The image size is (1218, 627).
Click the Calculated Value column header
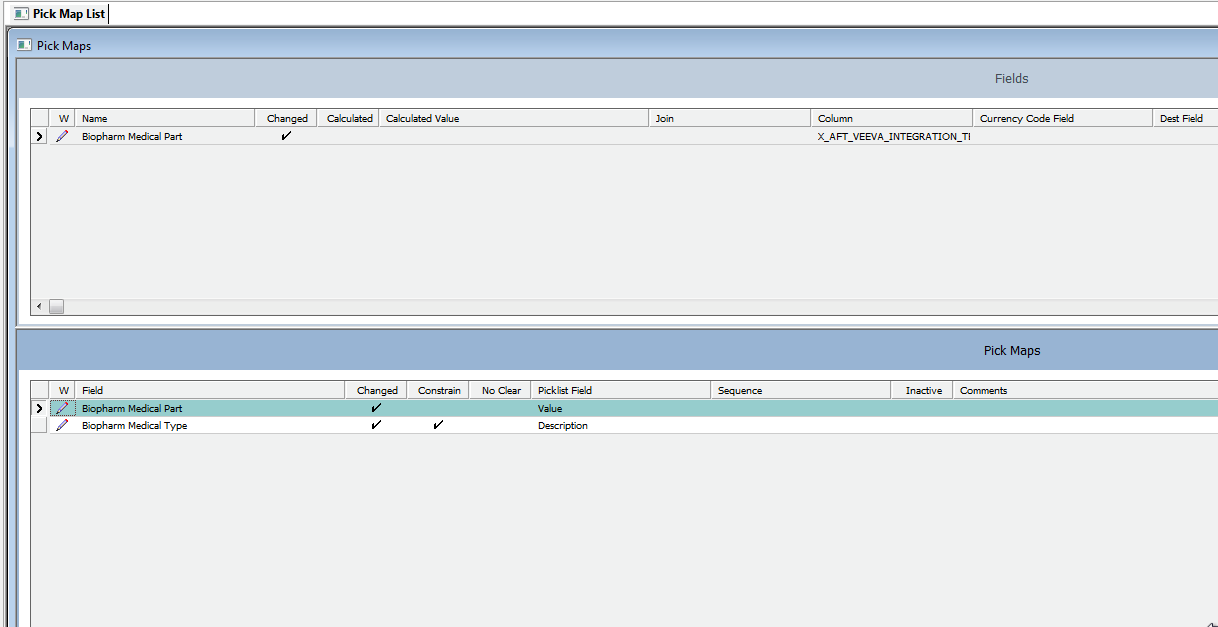pyautogui.click(x=514, y=118)
